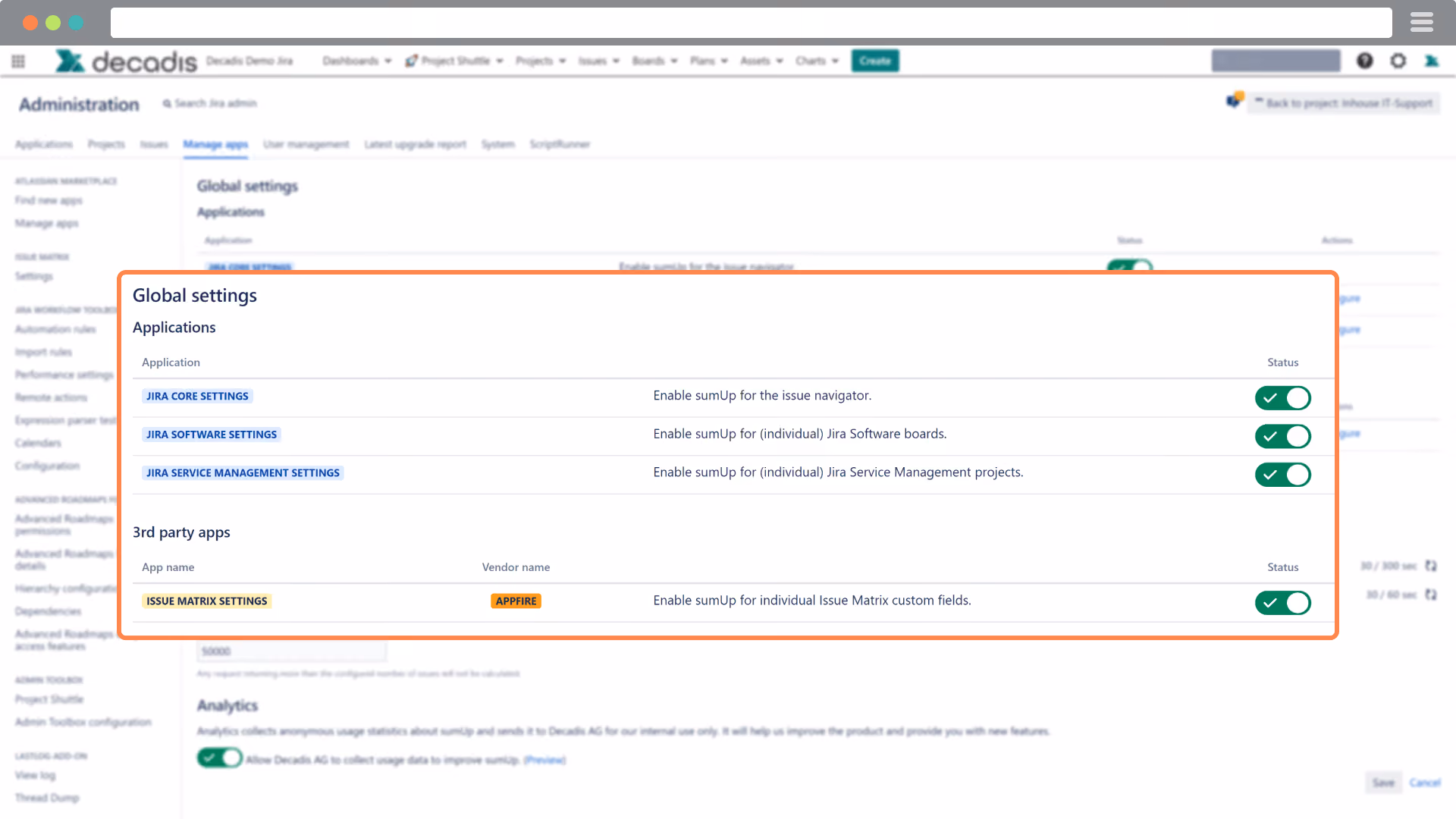The image size is (1456, 819).
Task: Open Automation rules in the sidebar
Action: click(55, 329)
